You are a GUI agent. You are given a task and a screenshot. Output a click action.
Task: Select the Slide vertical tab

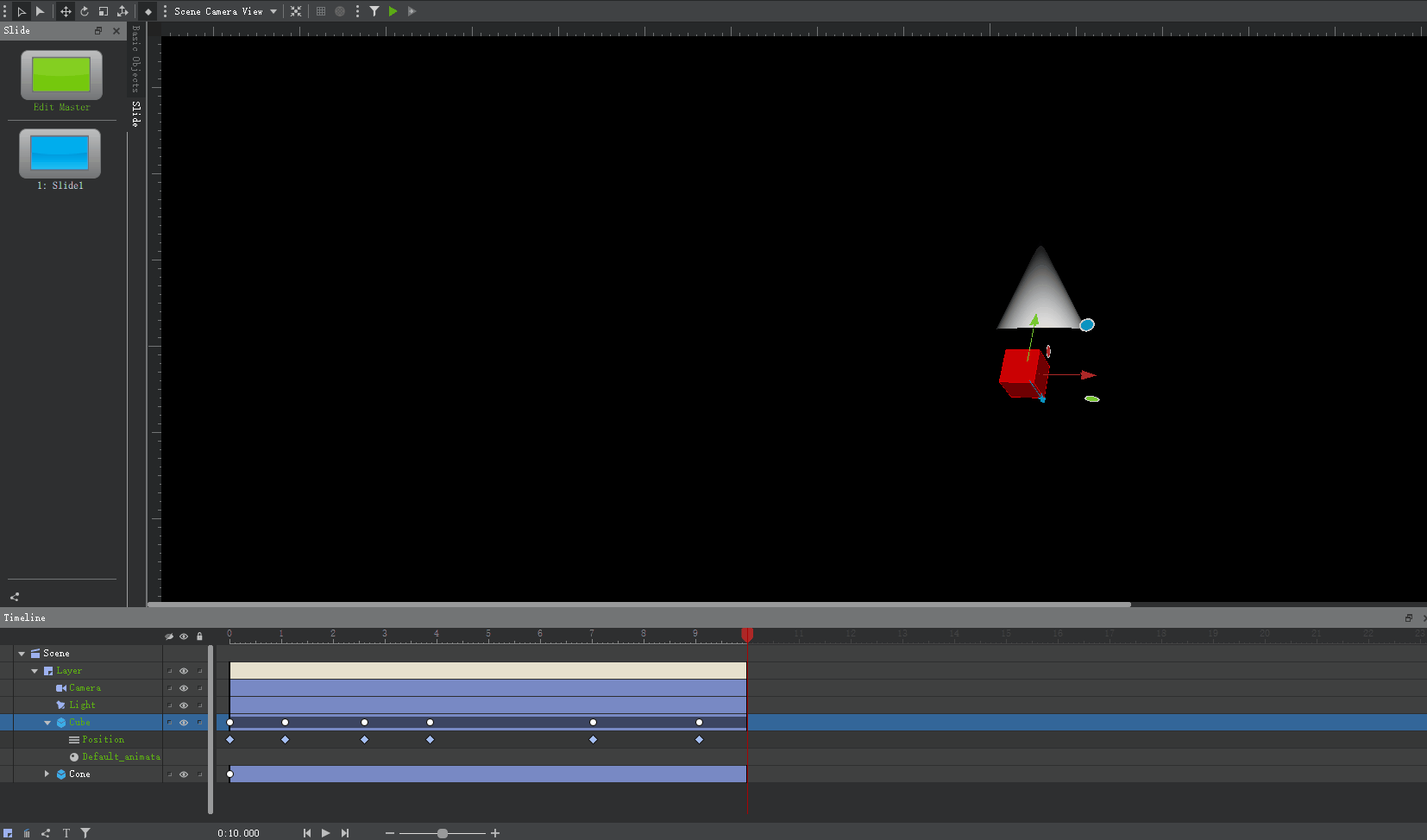tap(135, 110)
